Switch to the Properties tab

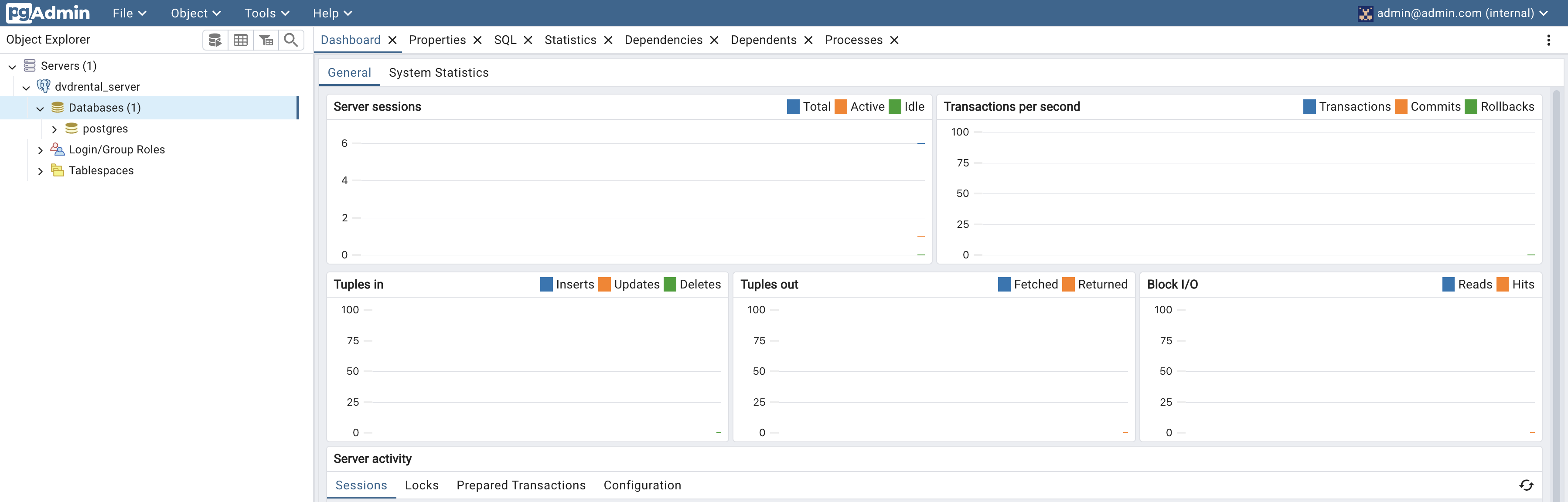click(437, 40)
